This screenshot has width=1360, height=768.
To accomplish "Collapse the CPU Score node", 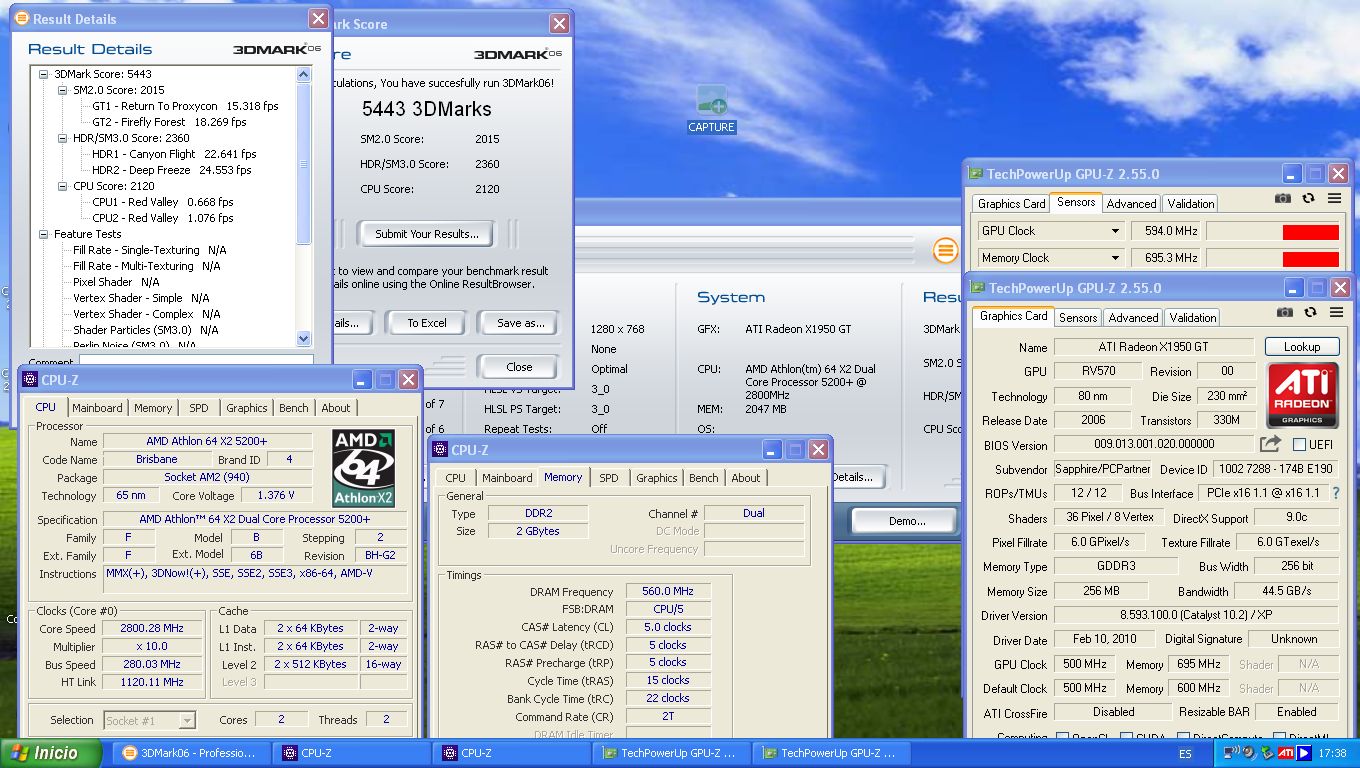I will 63,186.
